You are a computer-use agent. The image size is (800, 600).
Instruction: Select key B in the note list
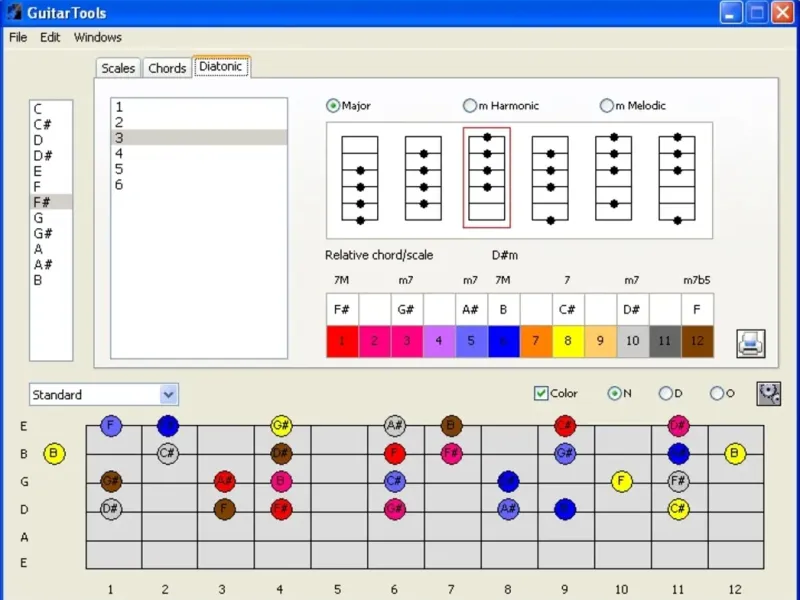pos(51,280)
